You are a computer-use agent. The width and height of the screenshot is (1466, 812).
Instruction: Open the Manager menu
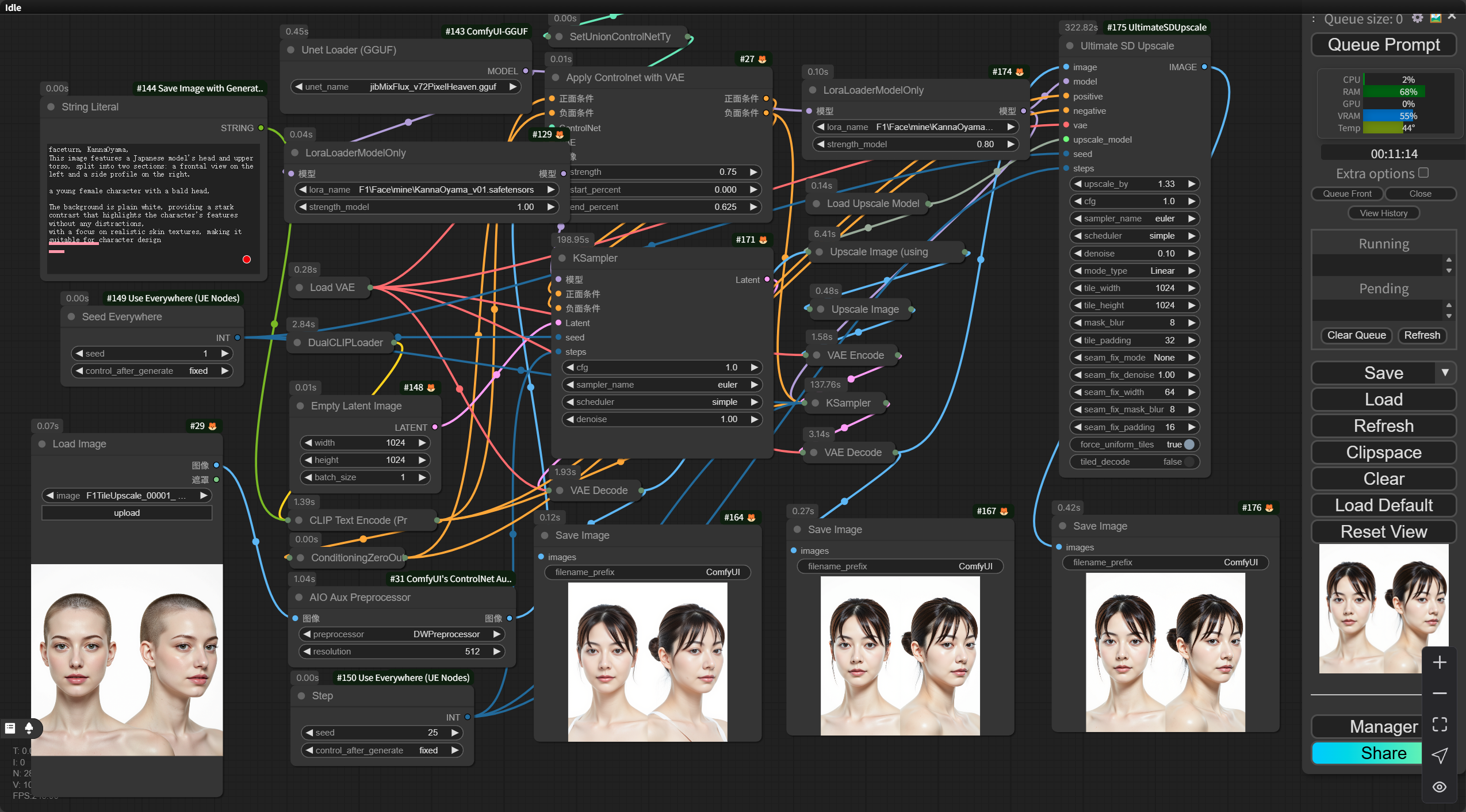(1366, 727)
